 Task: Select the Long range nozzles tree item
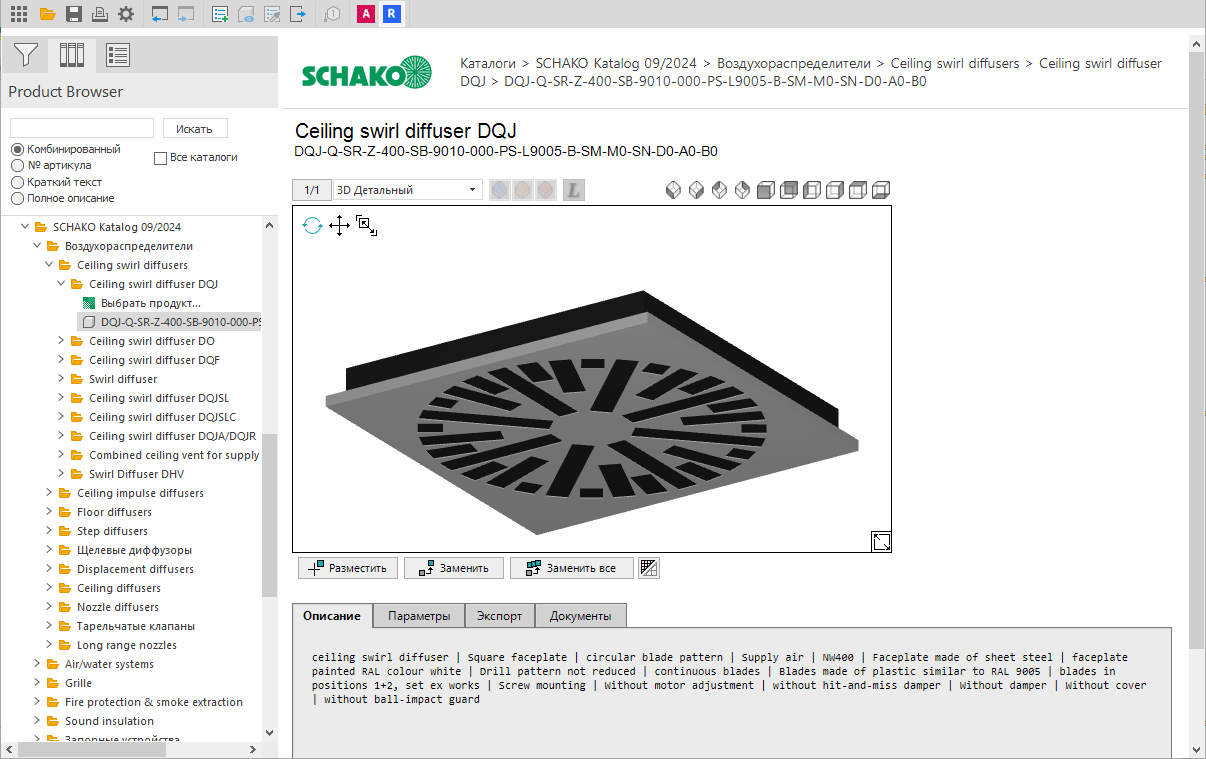tap(127, 645)
